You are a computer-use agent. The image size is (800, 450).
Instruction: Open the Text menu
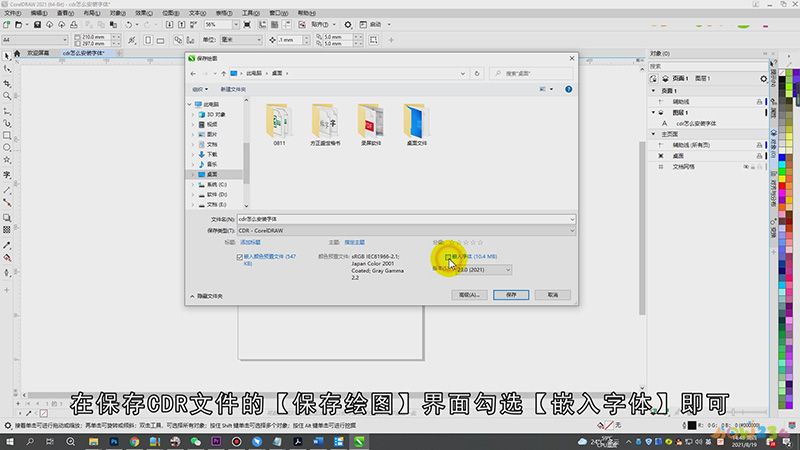tap(197, 13)
